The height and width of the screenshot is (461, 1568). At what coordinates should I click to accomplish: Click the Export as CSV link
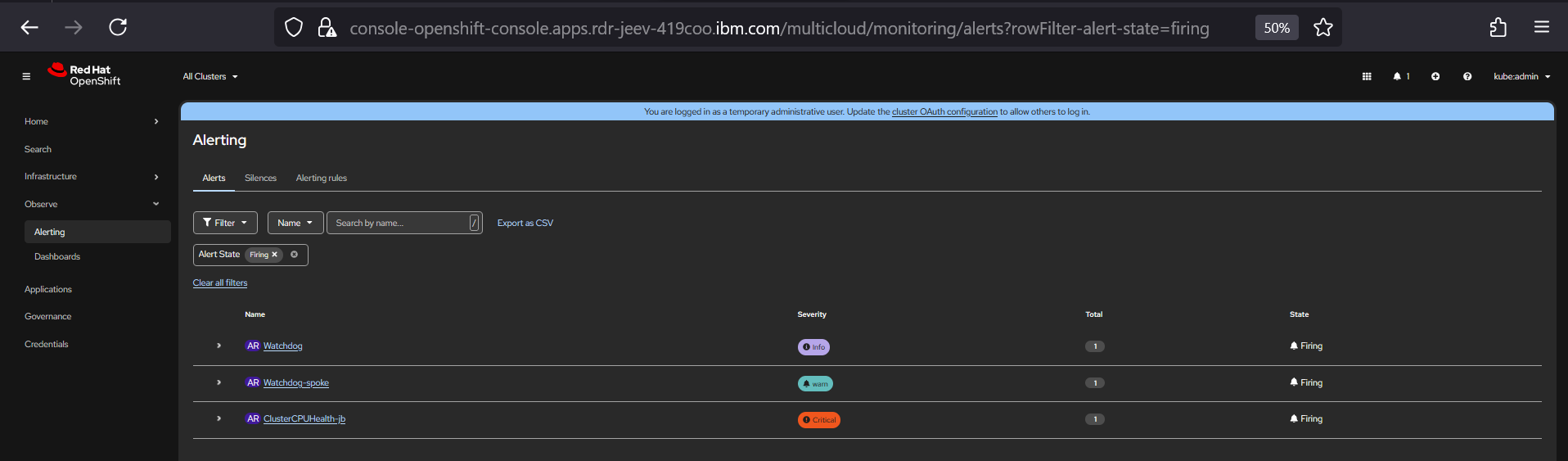click(525, 223)
